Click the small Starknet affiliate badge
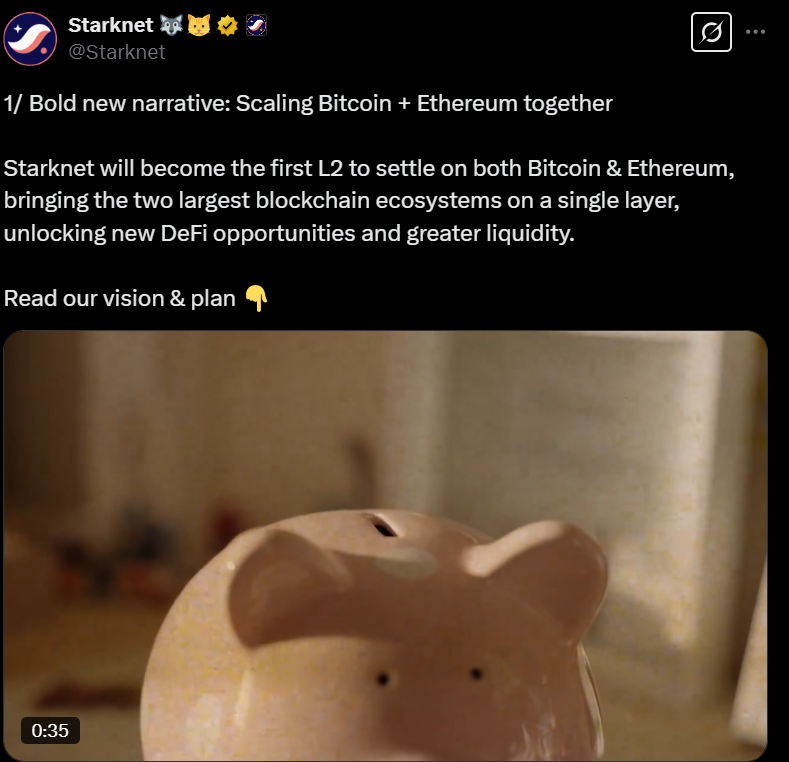The image size is (789, 762). tap(256, 25)
